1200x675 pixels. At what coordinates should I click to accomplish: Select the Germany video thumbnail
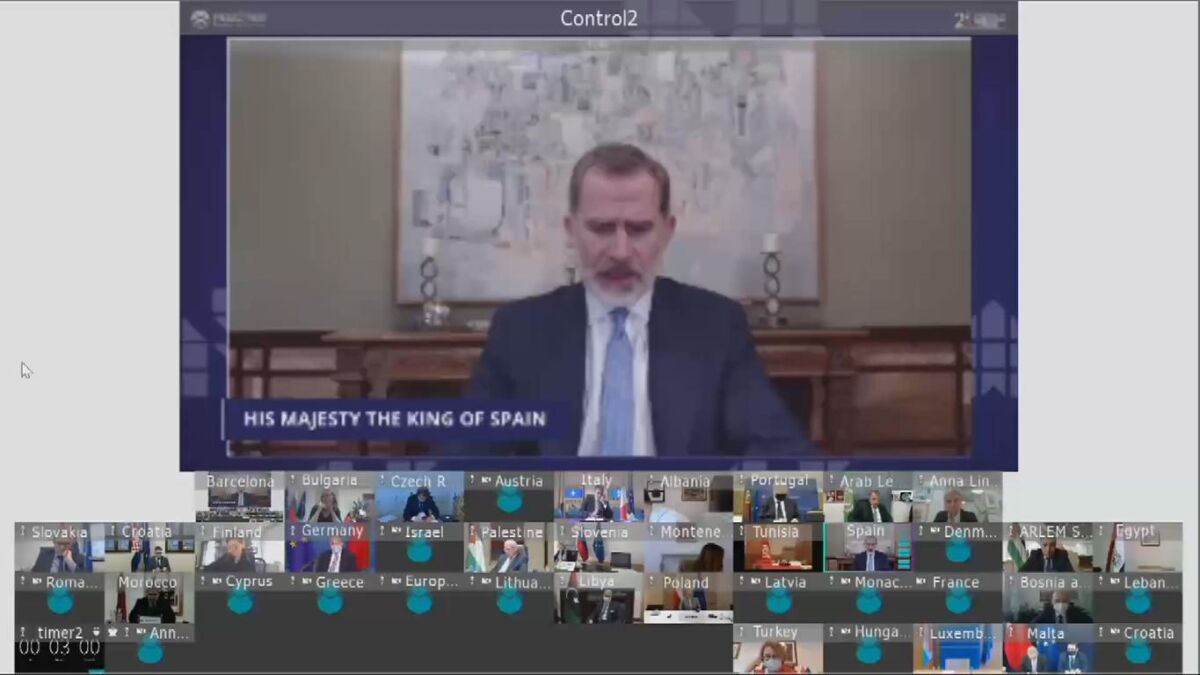click(329, 547)
